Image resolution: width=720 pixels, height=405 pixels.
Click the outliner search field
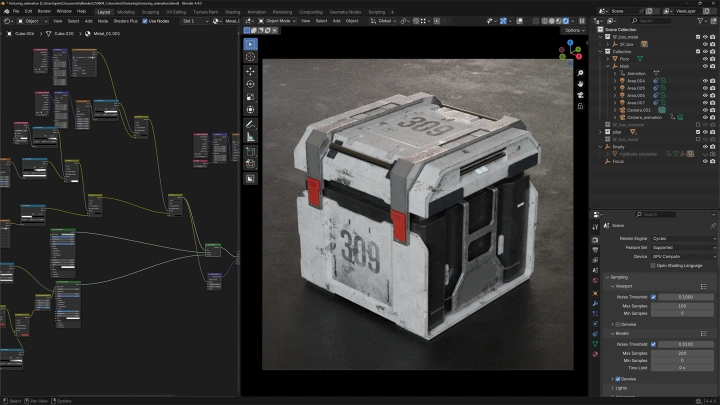[650, 20]
